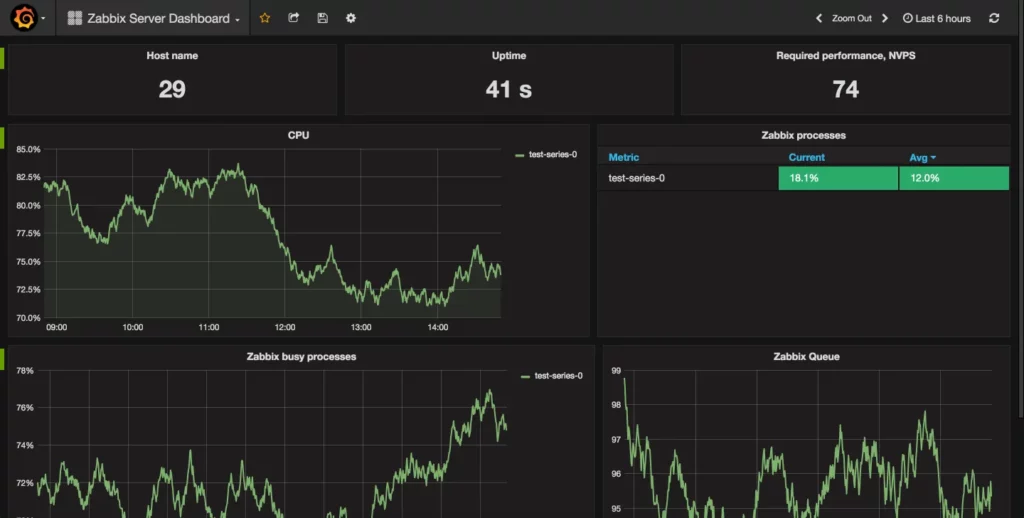The height and width of the screenshot is (518, 1024).
Task: Click the 85.0% label on CPU graph axis
Action: (28, 150)
